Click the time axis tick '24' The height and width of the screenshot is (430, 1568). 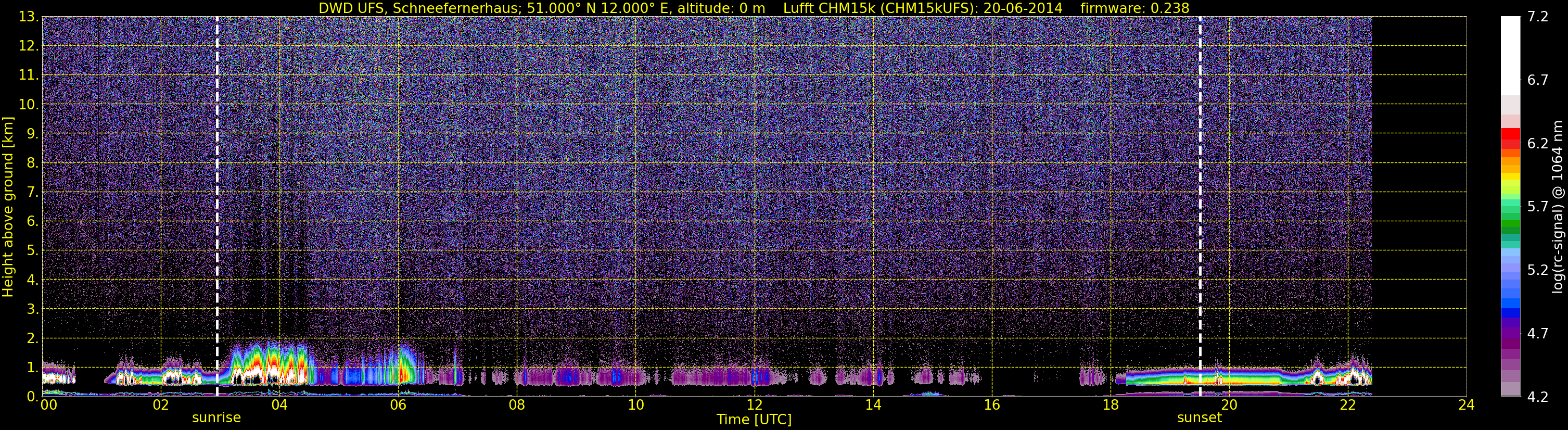click(x=1467, y=405)
